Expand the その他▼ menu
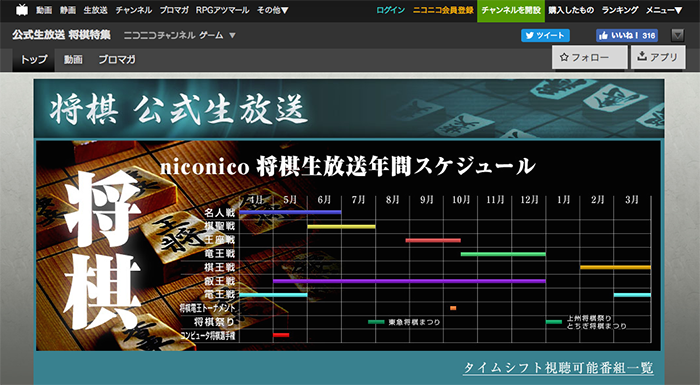The height and width of the screenshot is (385, 700). coord(272,10)
